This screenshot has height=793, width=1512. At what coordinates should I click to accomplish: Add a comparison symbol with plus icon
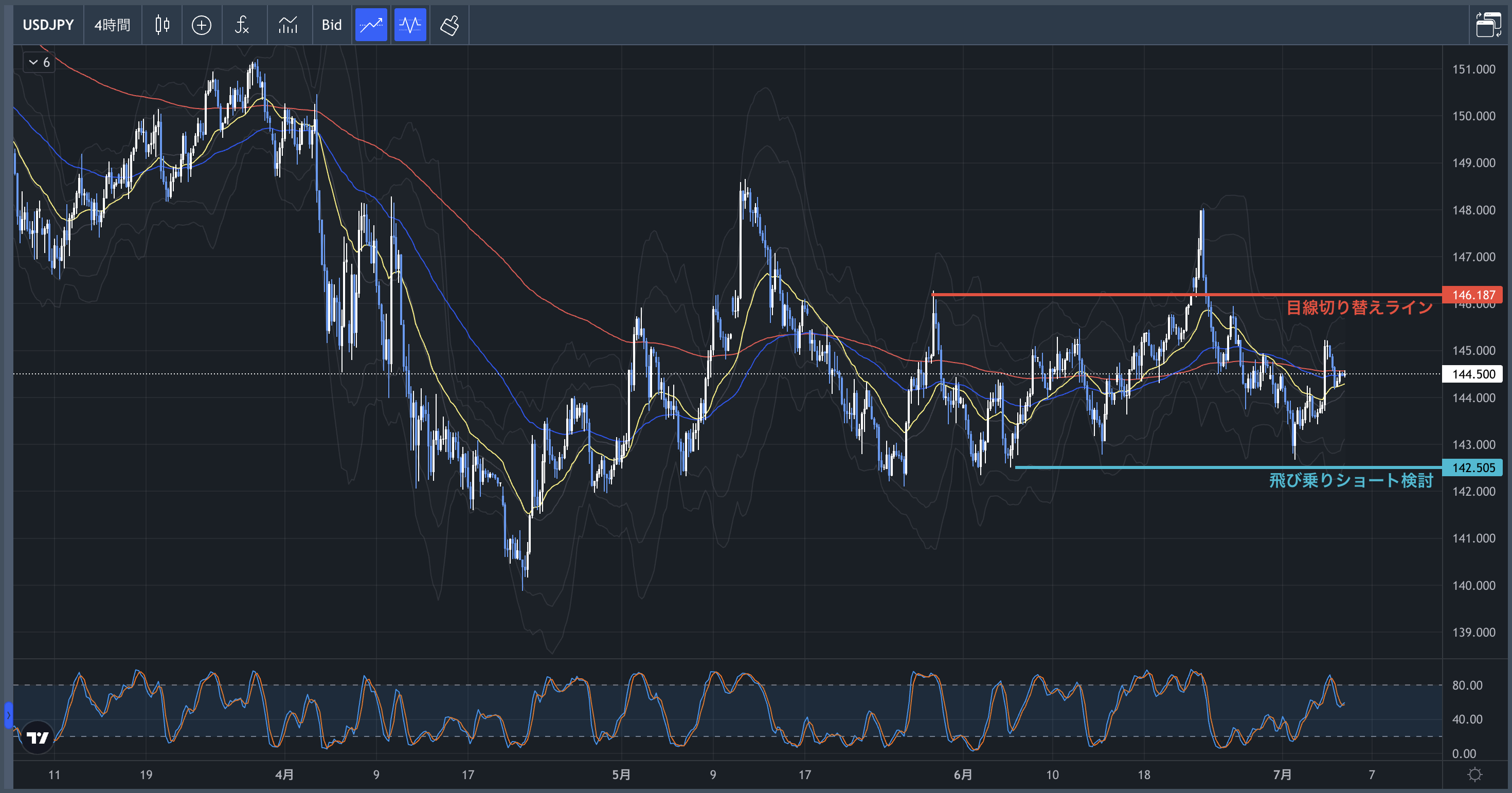(x=201, y=25)
